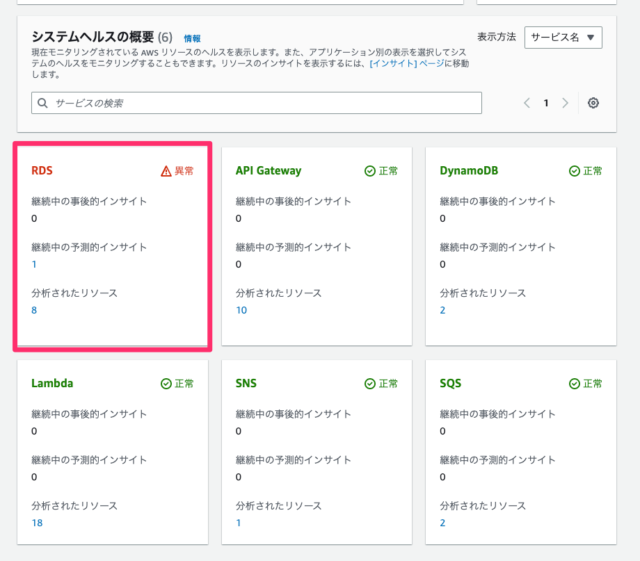Click API Gateway analyzed resources count 10
This screenshot has width=640, height=561.
[x=242, y=310]
